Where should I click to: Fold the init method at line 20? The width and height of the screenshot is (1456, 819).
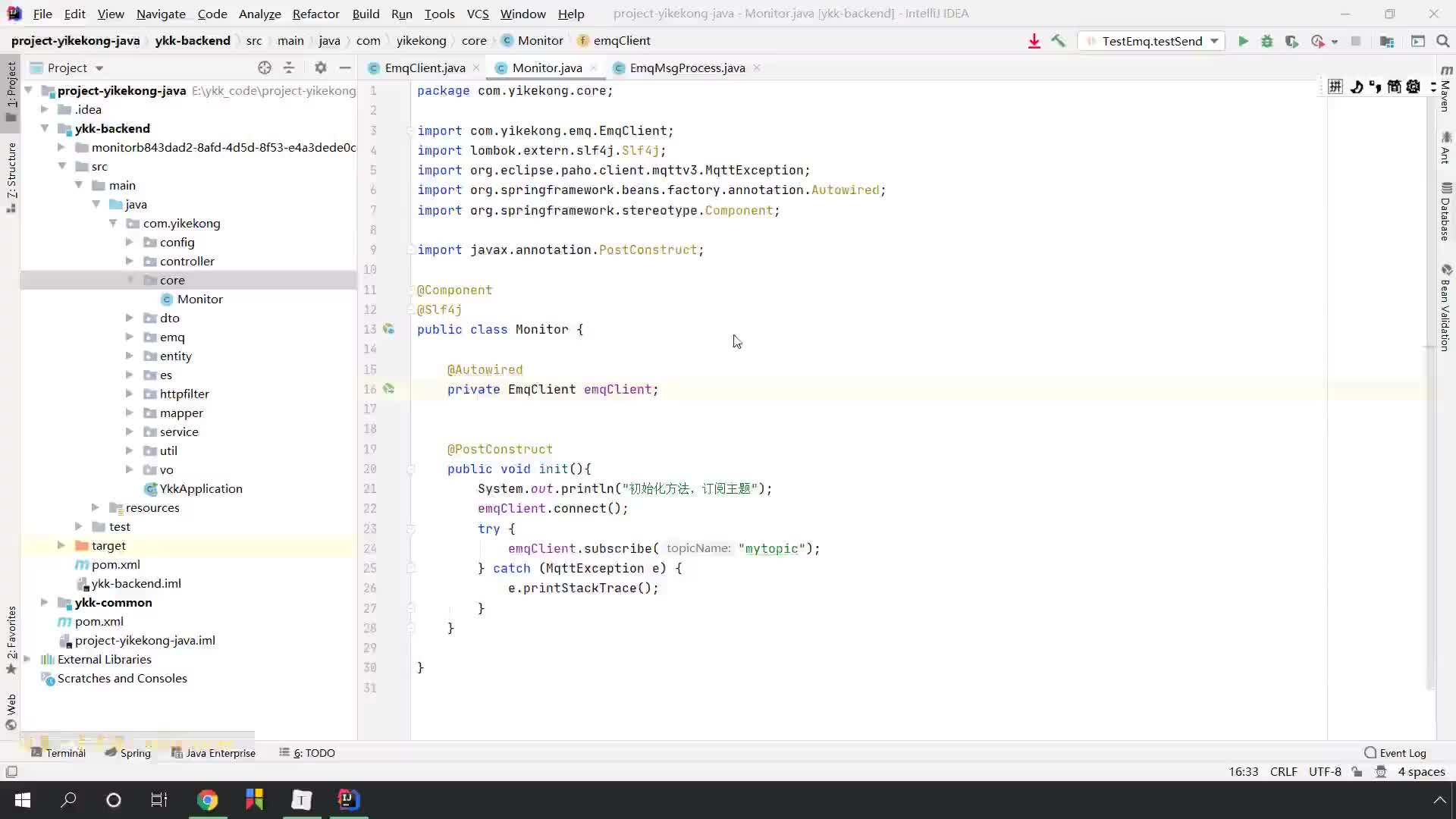coord(410,469)
